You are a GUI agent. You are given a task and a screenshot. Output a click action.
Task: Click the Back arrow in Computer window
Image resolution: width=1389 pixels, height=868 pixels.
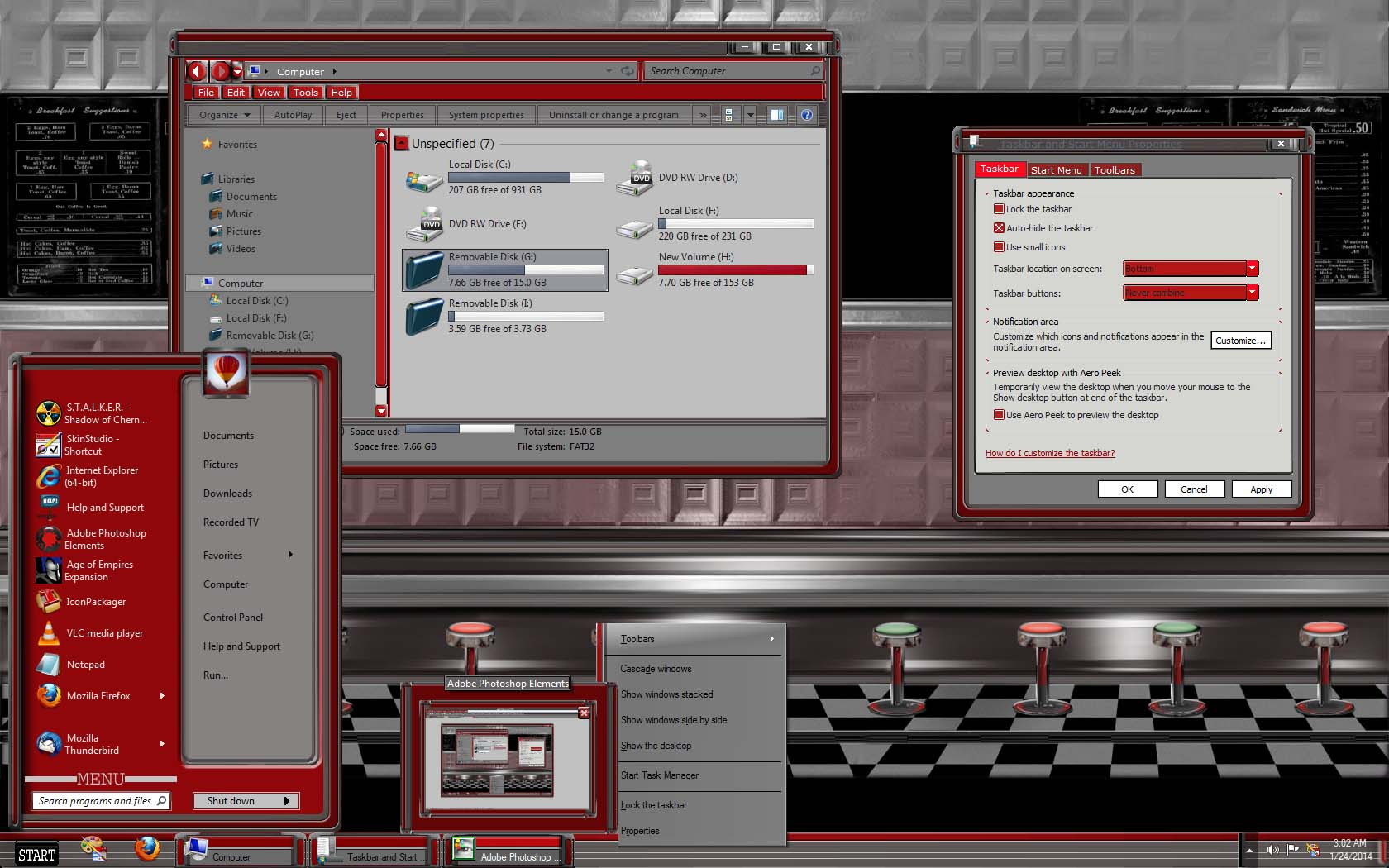[197, 71]
